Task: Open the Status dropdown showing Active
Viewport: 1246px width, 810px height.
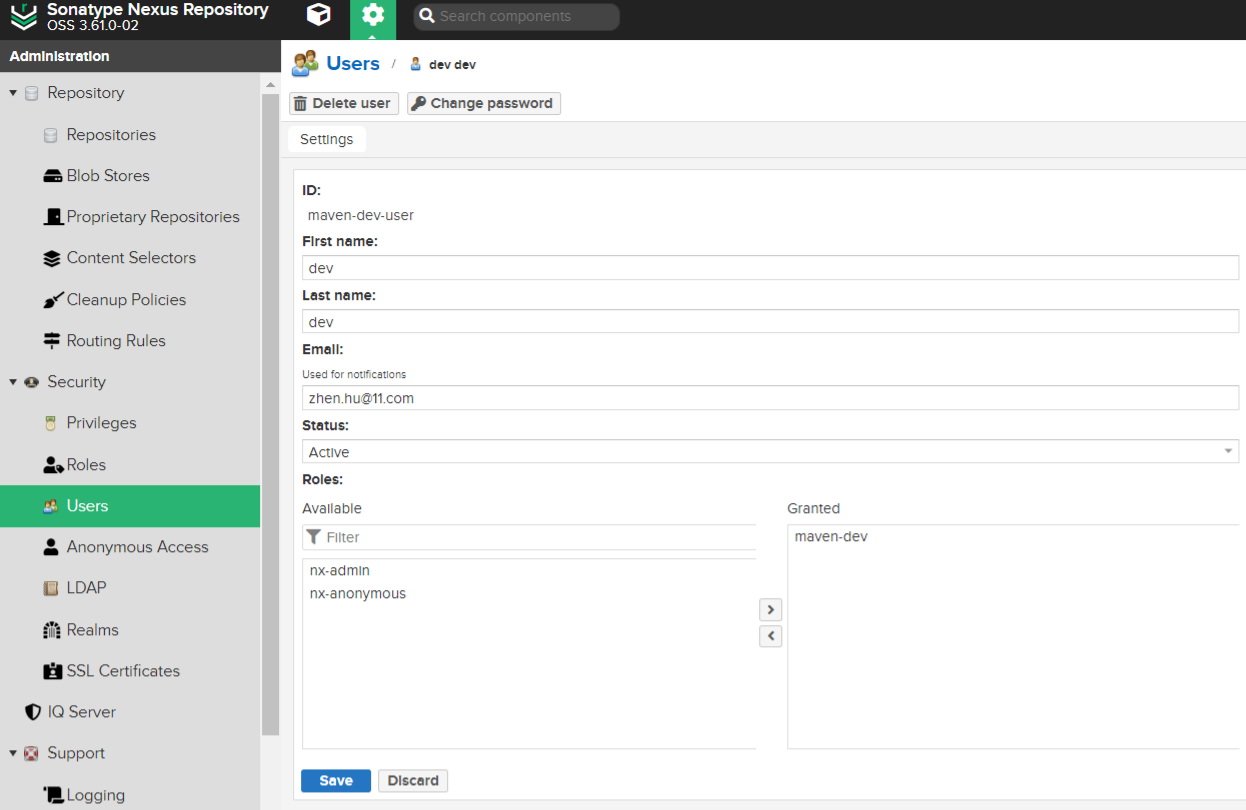Action: click(769, 452)
